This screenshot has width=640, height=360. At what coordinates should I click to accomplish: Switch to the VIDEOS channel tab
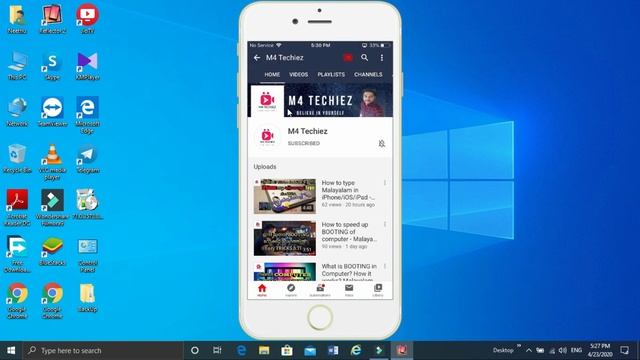(298, 75)
